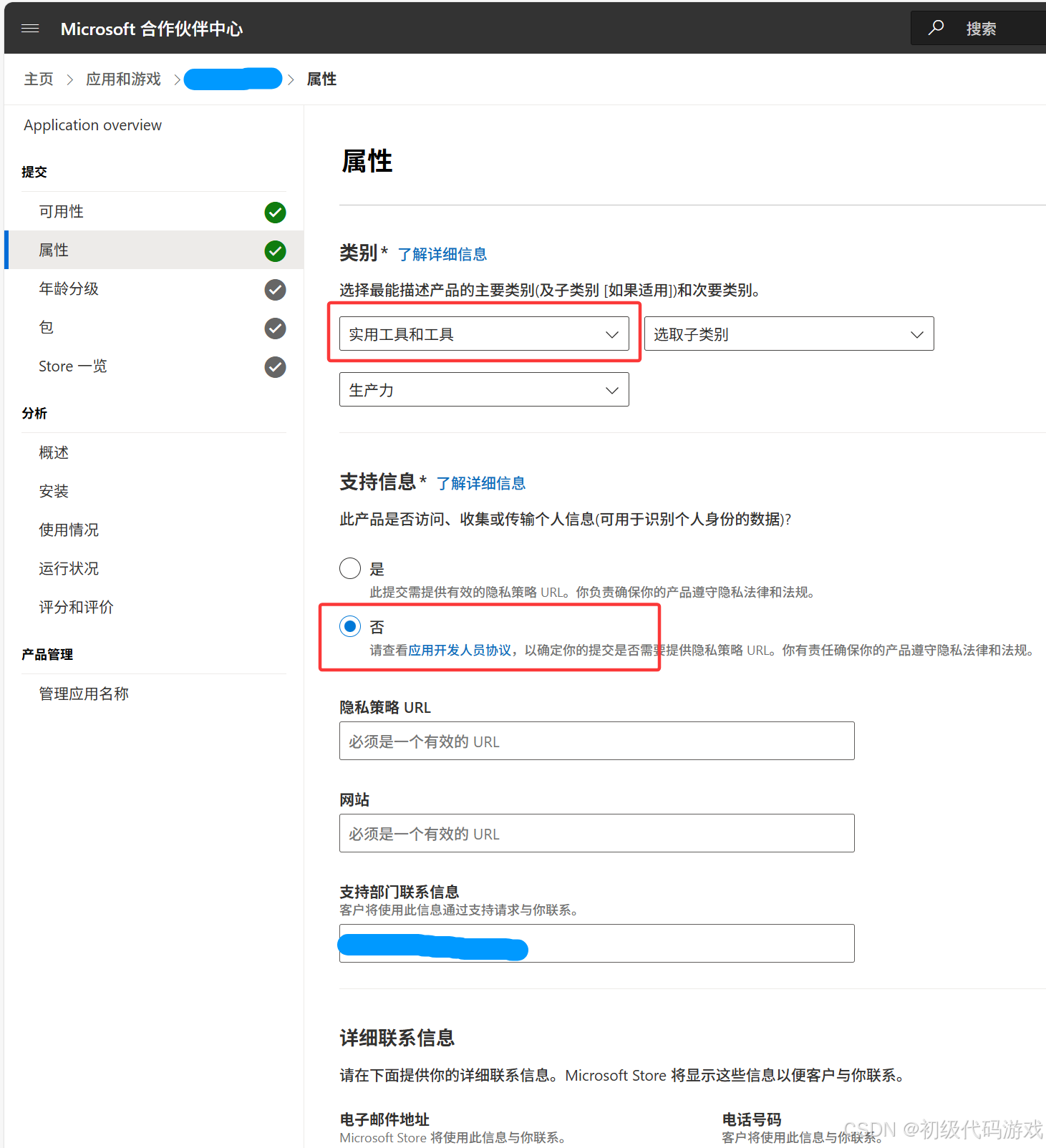The image size is (1046, 1148).
Task: Open Store 一览 in the sidebar
Action: tap(154, 366)
